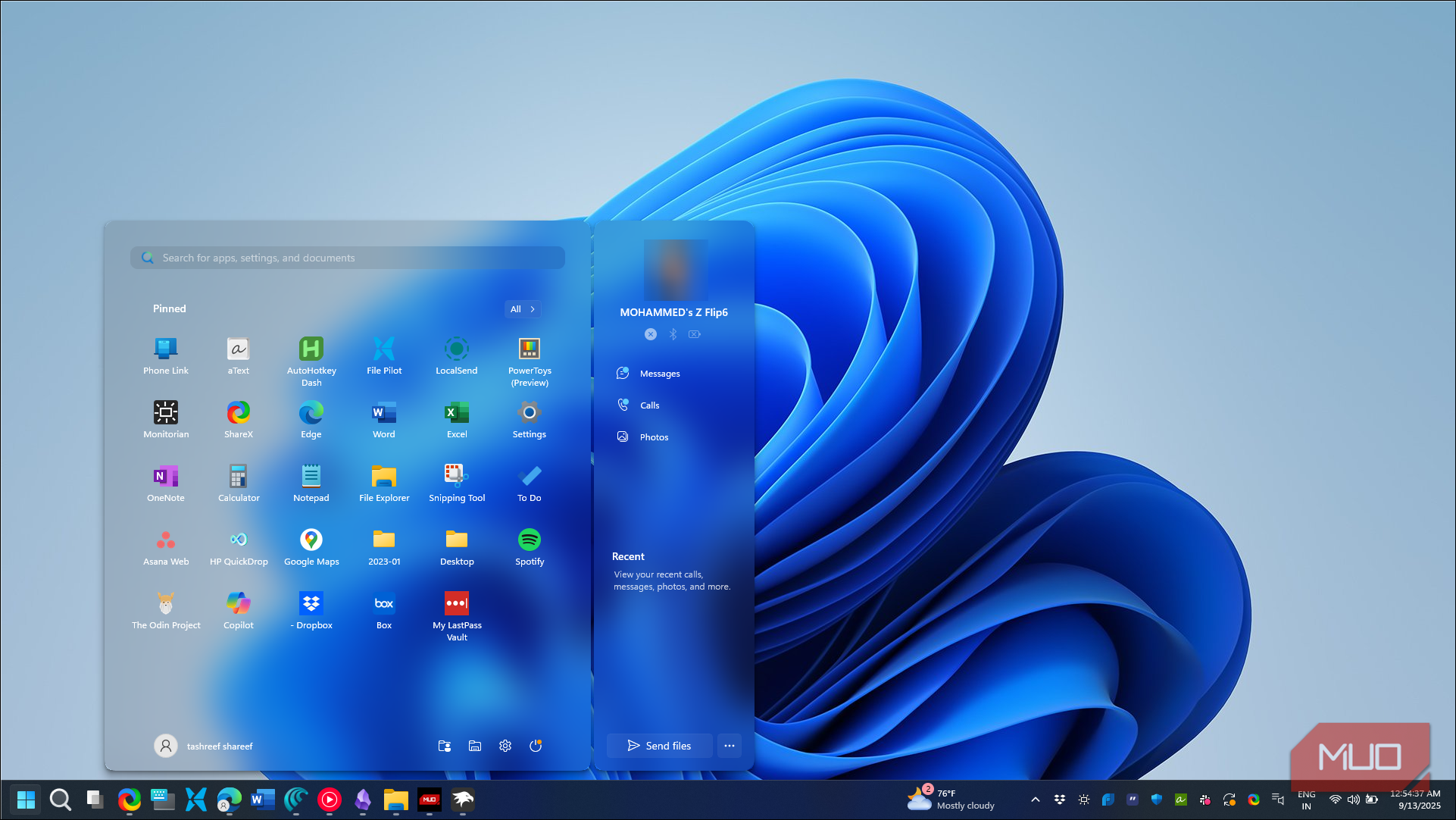Open the 2023-01 pinned folder
1456x820 pixels.
coord(384,547)
